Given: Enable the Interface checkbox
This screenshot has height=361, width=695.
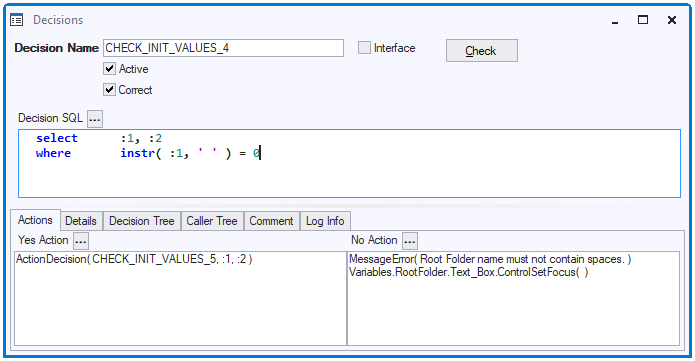Looking at the screenshot, I should (x=364, y=47).
